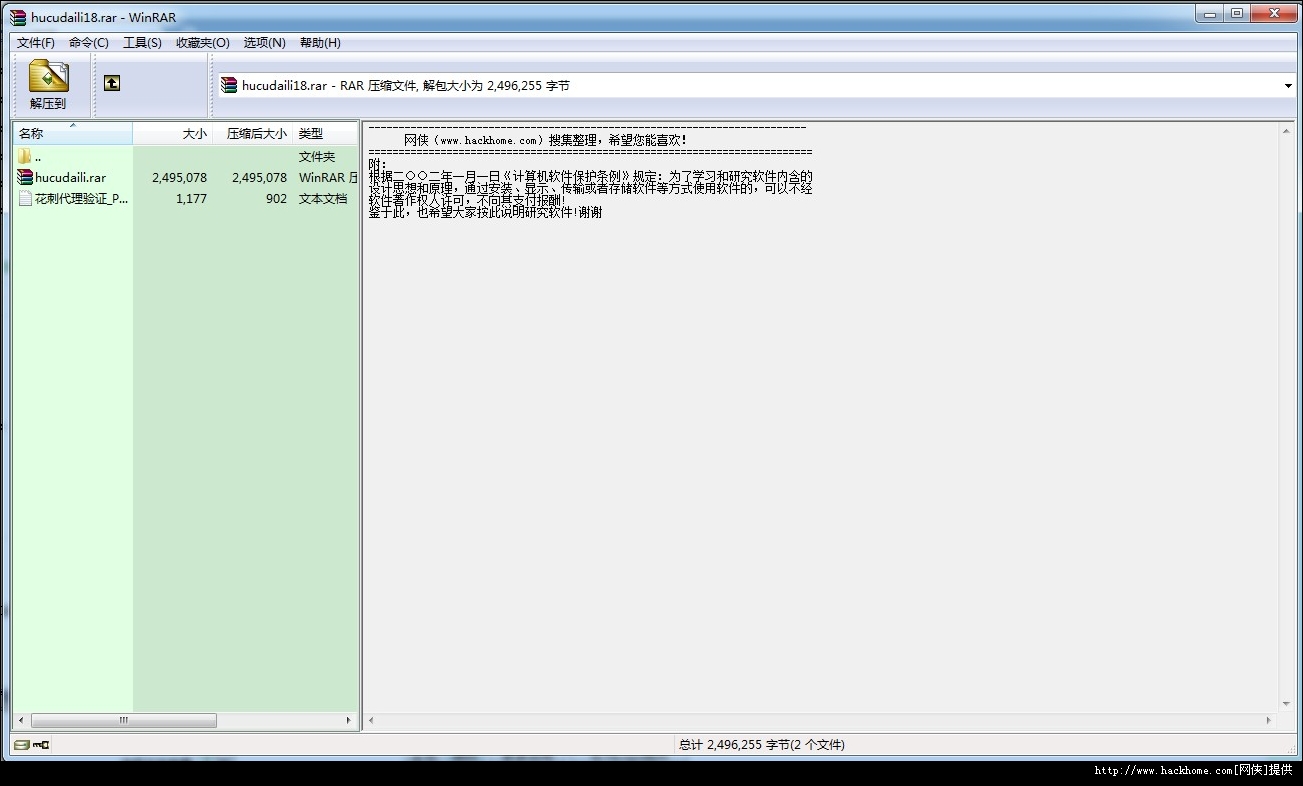1303x786 pixels.
Task: Click file list horizontal scrollbar right arrow
Action: [x=348, y=720]
